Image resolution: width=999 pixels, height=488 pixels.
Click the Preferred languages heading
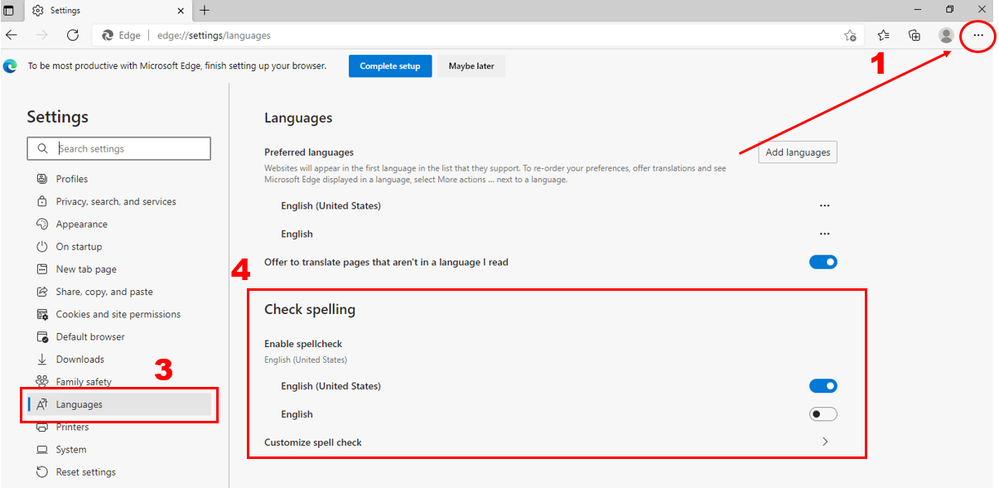(309, 152)
